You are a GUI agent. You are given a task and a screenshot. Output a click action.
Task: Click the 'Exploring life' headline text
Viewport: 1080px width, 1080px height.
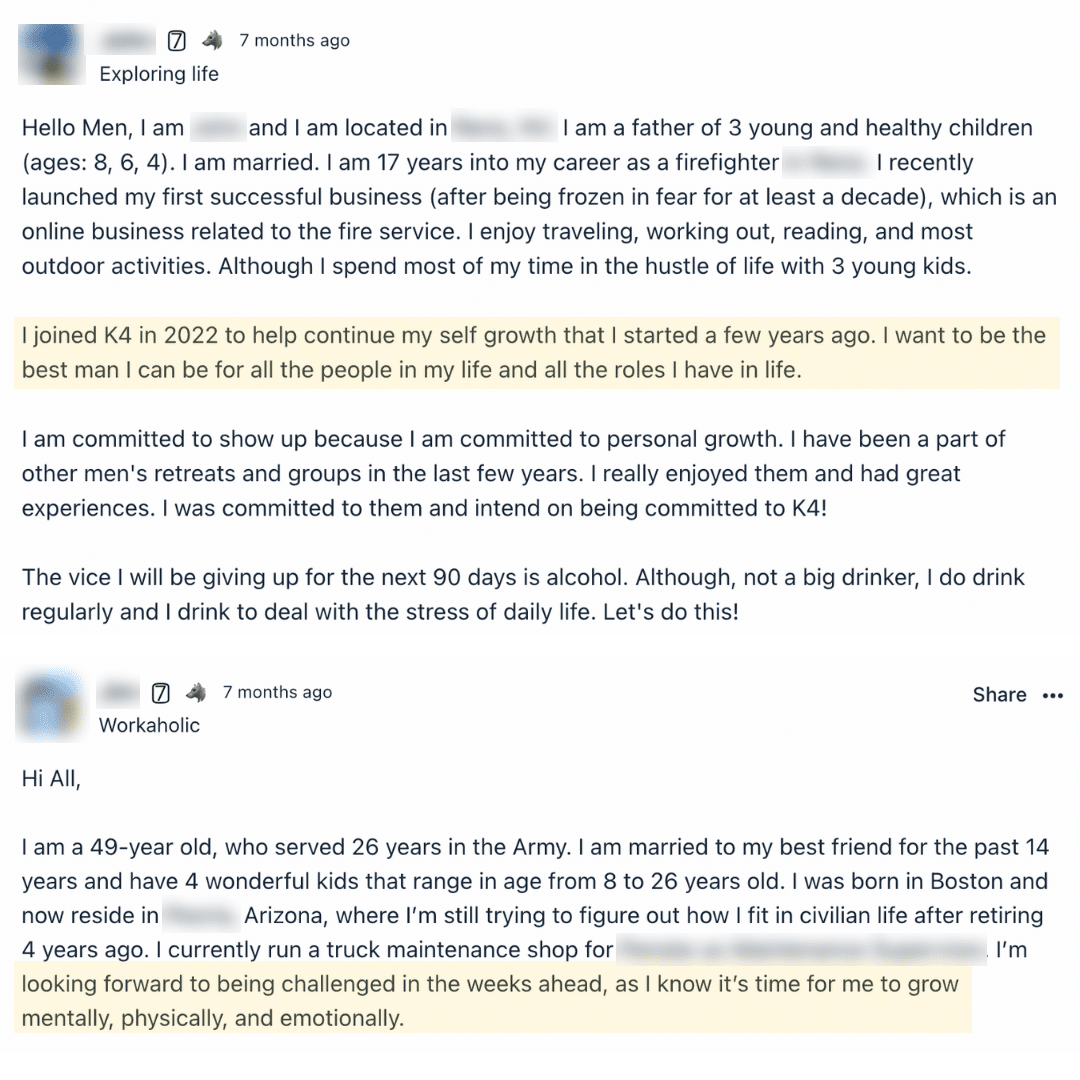click(x=158, y=74)
